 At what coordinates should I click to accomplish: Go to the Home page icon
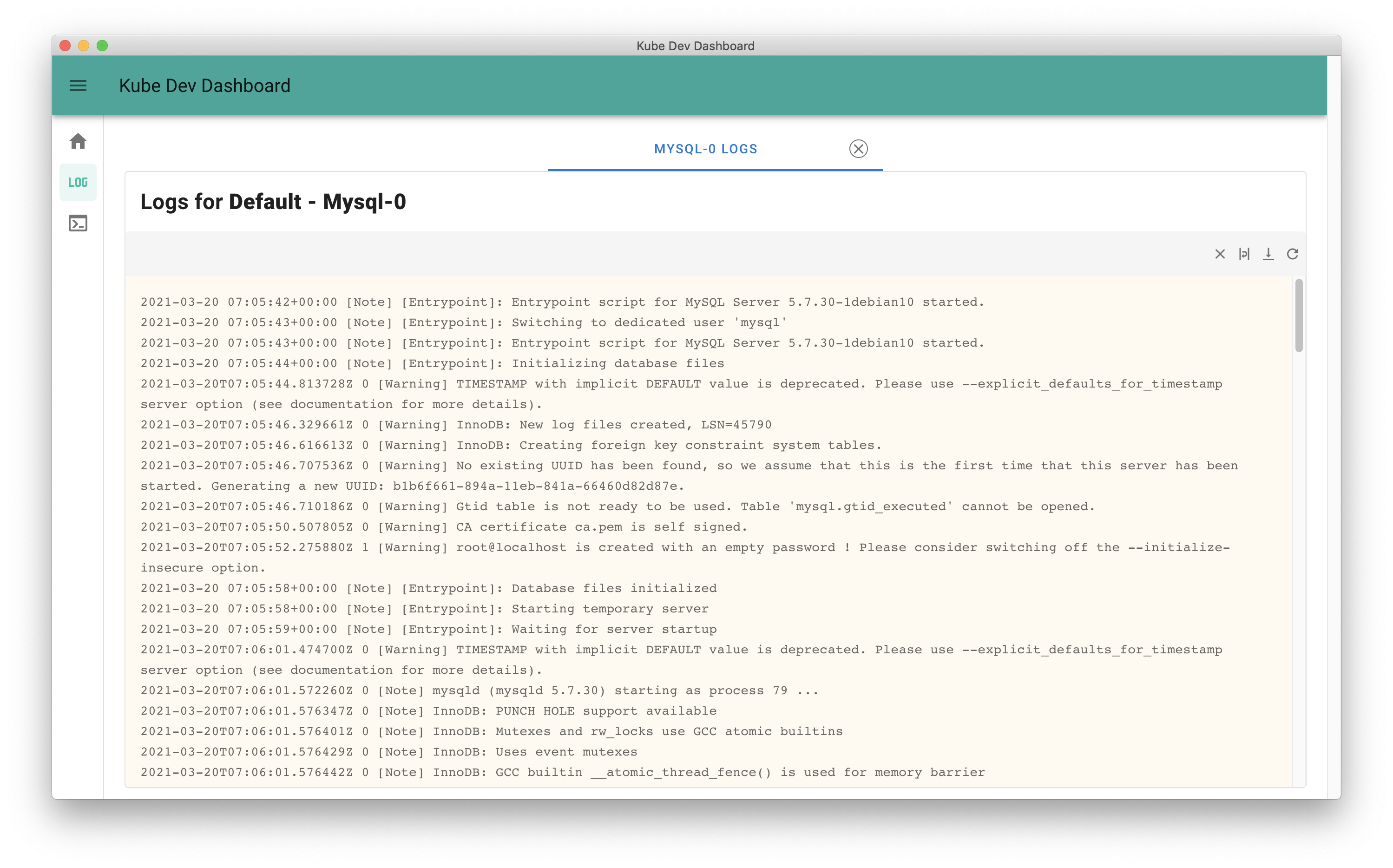(x=78, y=141)
